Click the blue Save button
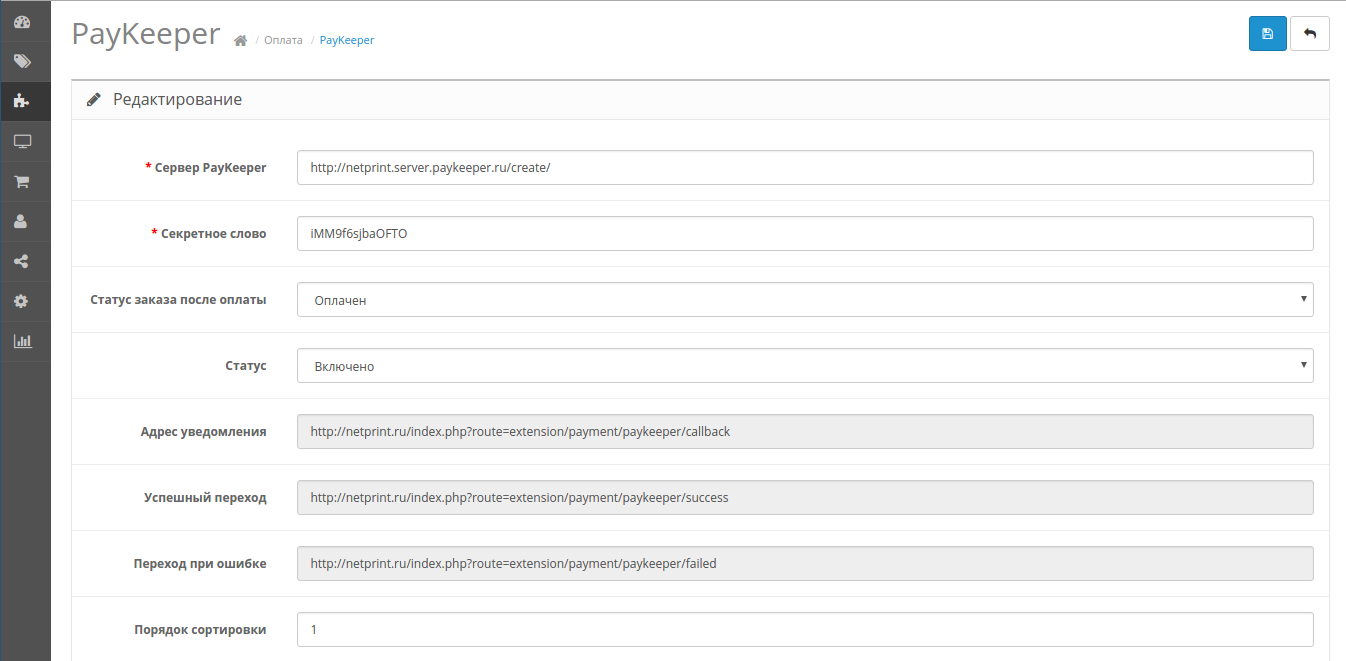Viewport: 1346px width, 661px height. coord(1267,34)
